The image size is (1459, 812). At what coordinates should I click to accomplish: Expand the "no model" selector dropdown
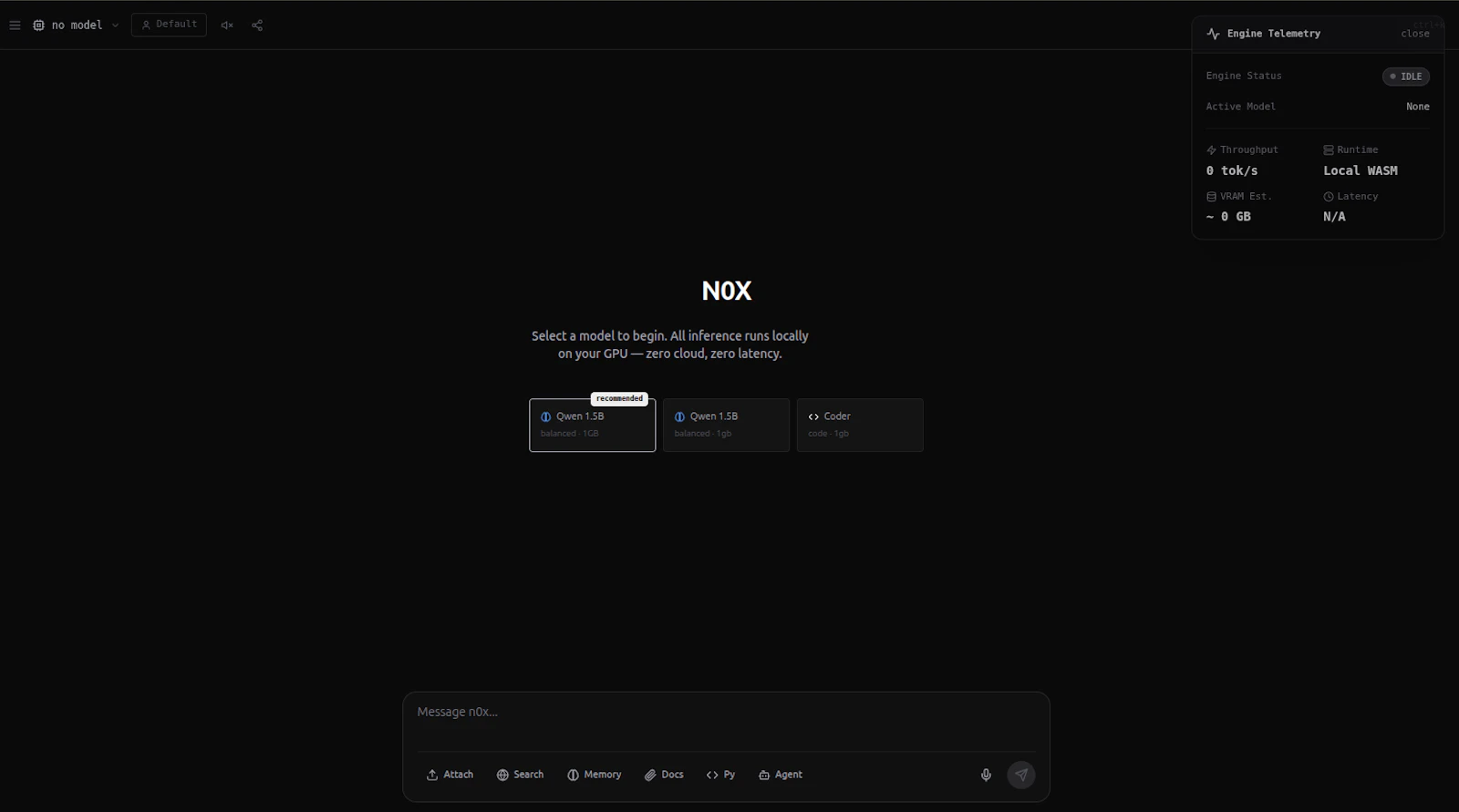[77, 26]
